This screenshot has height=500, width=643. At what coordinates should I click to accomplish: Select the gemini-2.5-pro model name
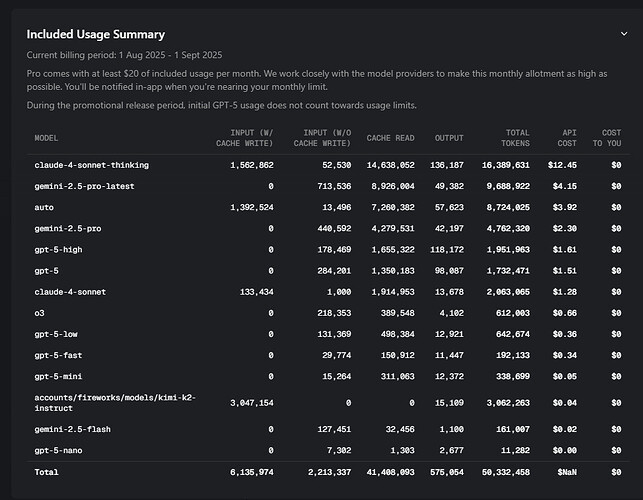tap(68, 228)
